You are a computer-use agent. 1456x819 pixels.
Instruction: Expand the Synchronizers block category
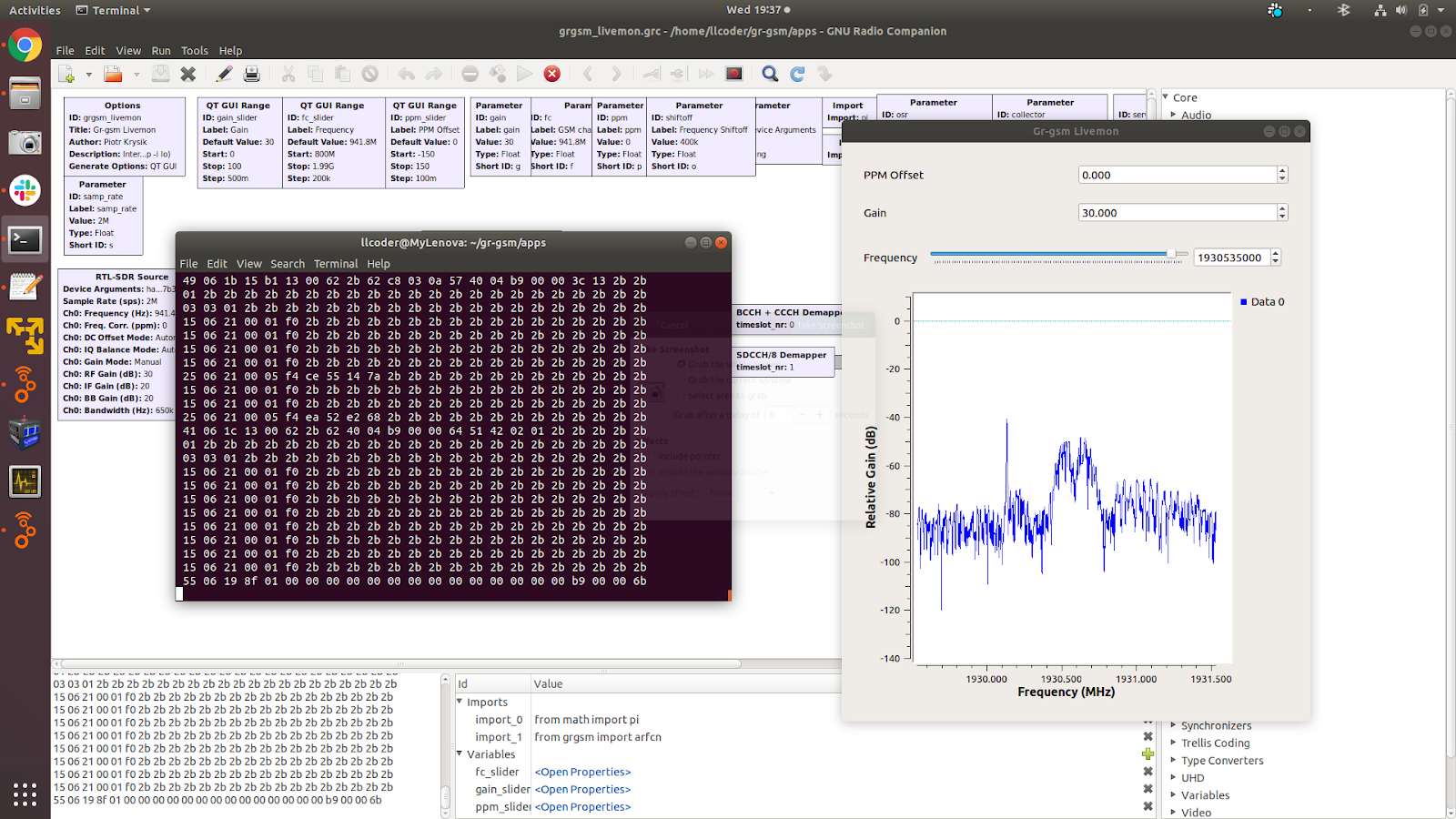(1173, 725)
